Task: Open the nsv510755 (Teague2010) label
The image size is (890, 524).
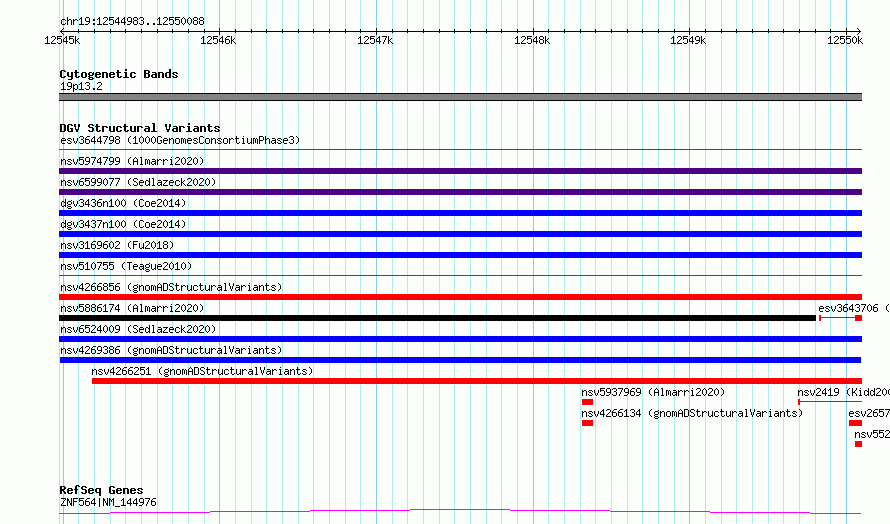Action: coord(126,266)
